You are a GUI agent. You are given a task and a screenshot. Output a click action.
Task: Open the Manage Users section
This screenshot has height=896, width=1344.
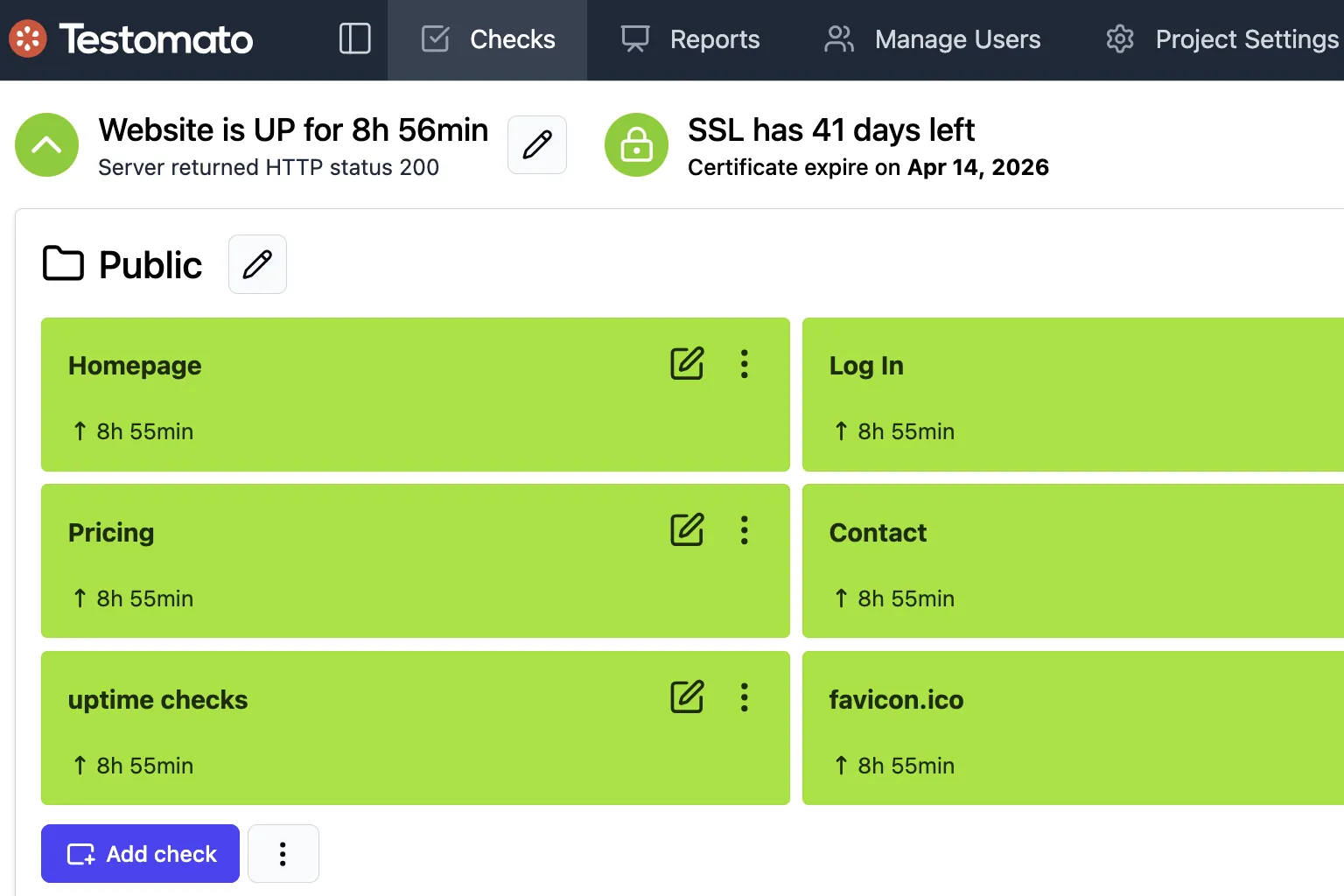pyautogui.click(x=932, y=38)
